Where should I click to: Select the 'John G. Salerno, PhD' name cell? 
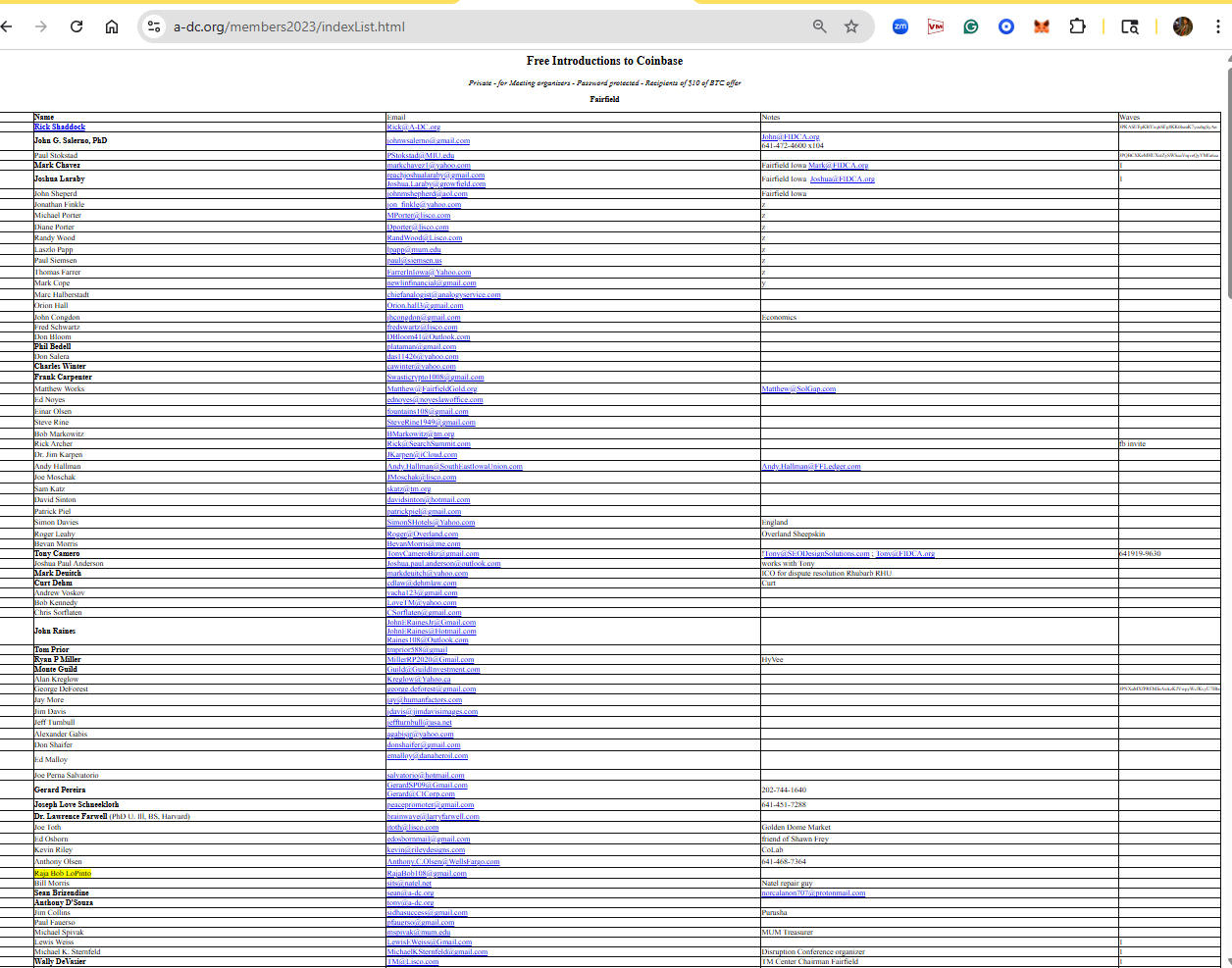tap(71, 140)
